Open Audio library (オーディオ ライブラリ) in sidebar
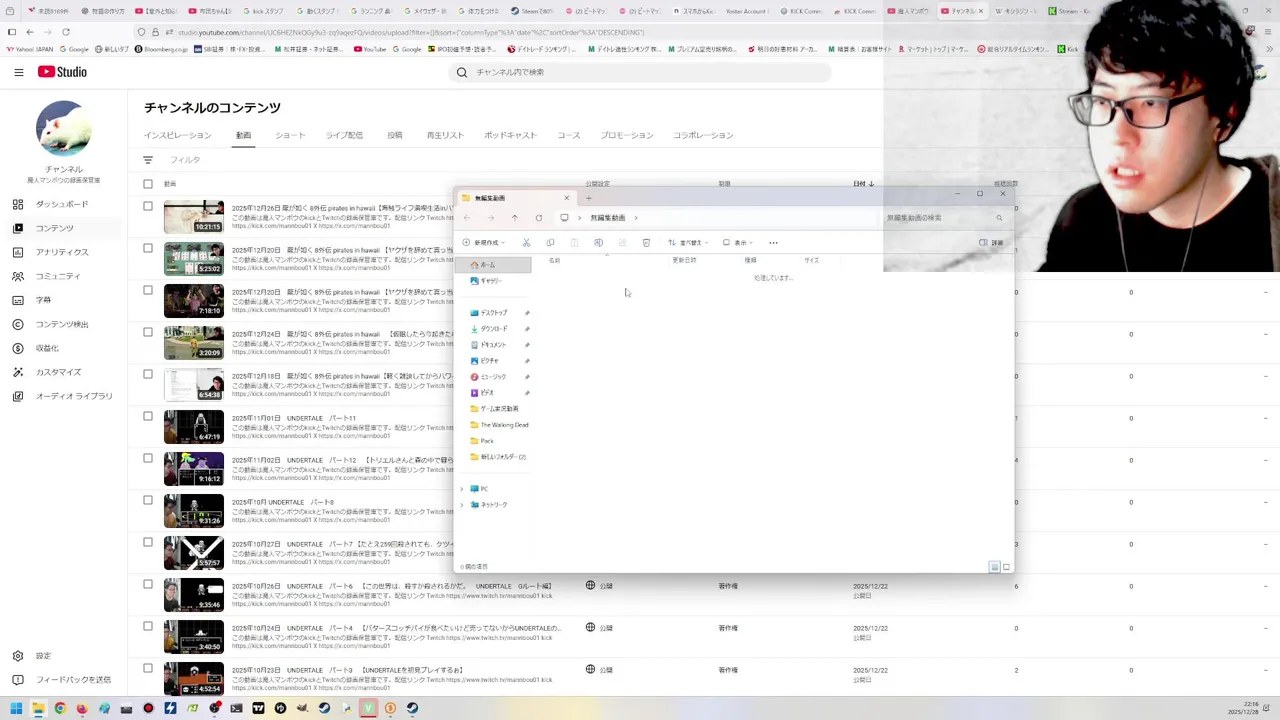Screen dimensions: 1280x720 (x=73, y=396)
